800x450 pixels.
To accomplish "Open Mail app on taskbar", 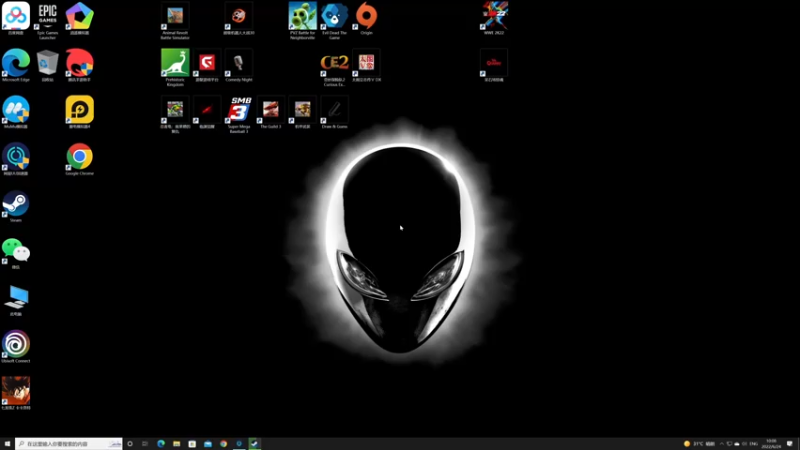I will [x=208, y=444].
